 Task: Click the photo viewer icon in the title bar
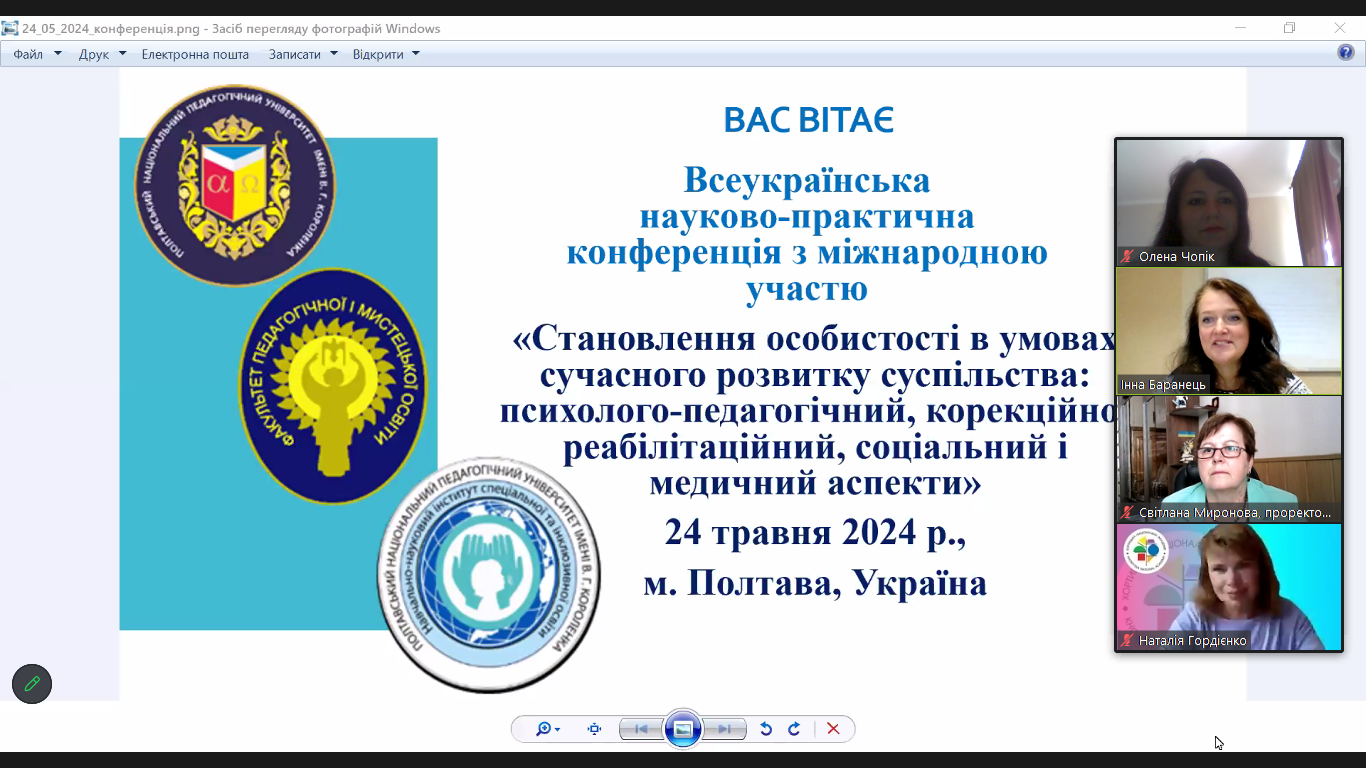(x=10, y=28)
